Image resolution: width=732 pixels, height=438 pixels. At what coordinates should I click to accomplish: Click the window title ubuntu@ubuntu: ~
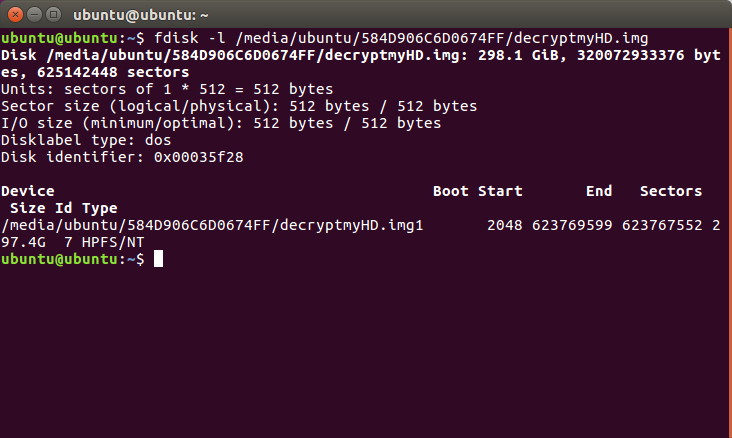tap(141, 15)
